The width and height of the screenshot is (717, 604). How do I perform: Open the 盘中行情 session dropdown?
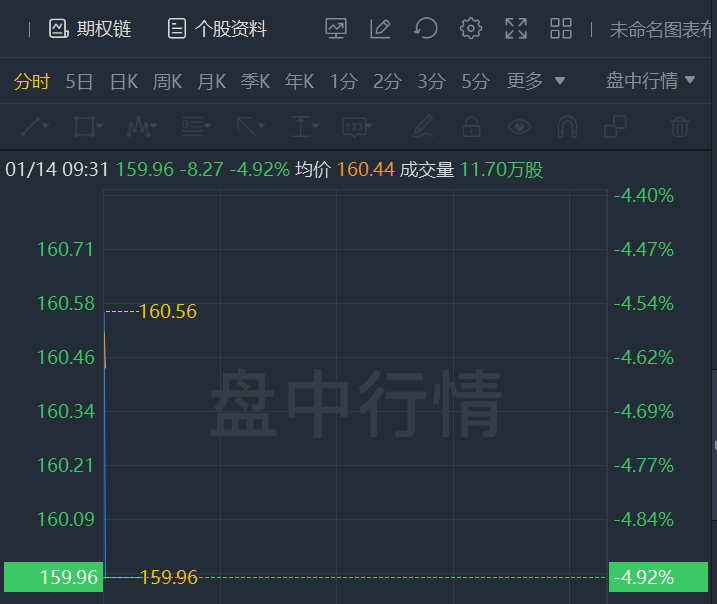650,80
